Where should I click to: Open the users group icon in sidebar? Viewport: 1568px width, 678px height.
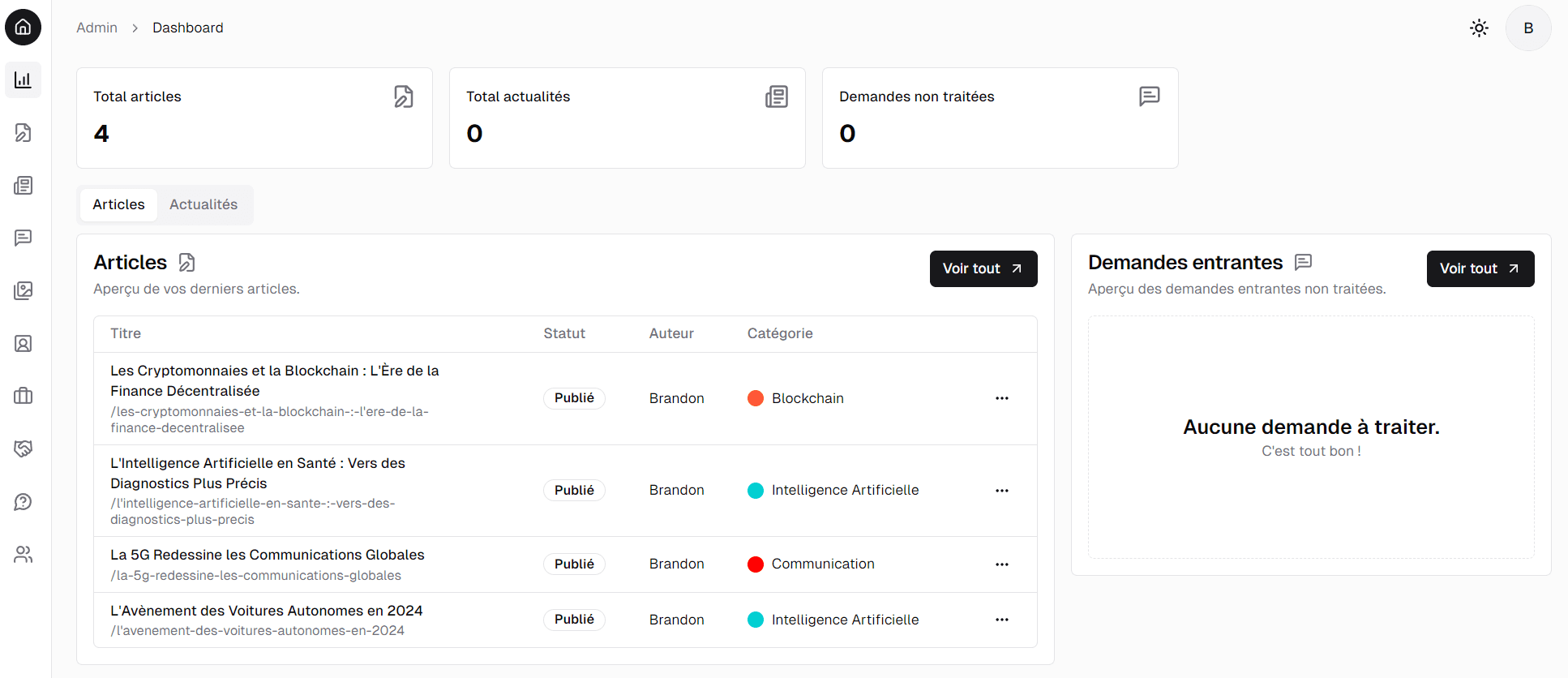[x=23, y=555]
